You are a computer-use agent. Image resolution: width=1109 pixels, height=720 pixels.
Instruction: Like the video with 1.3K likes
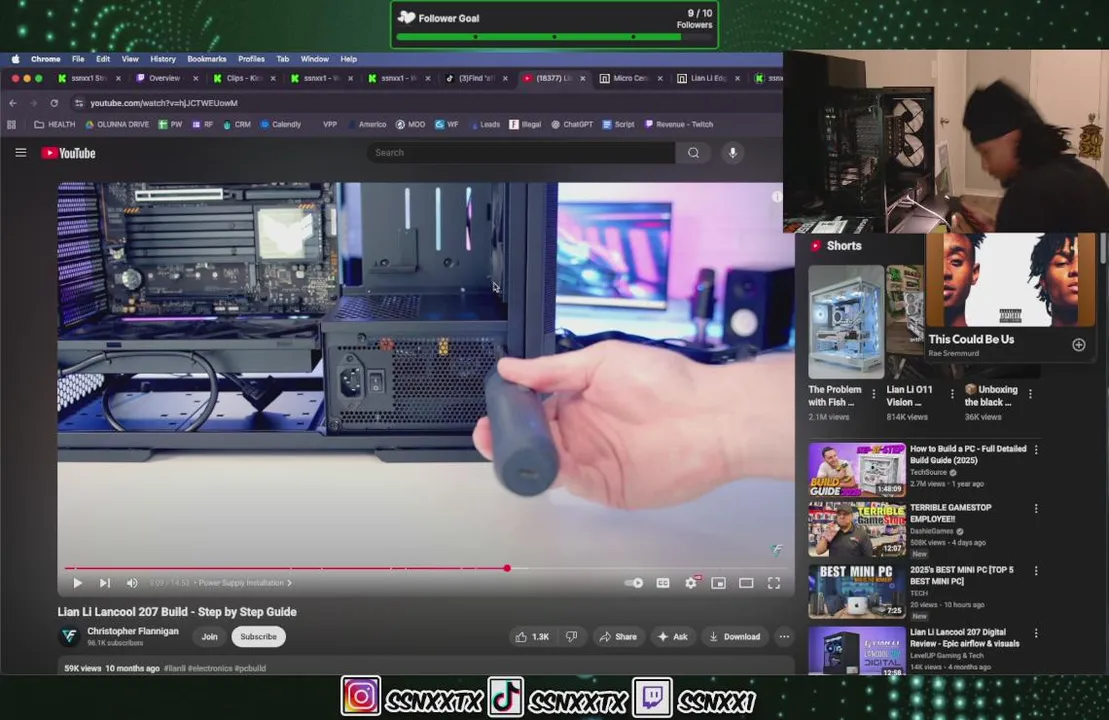[x=533, y=637]
